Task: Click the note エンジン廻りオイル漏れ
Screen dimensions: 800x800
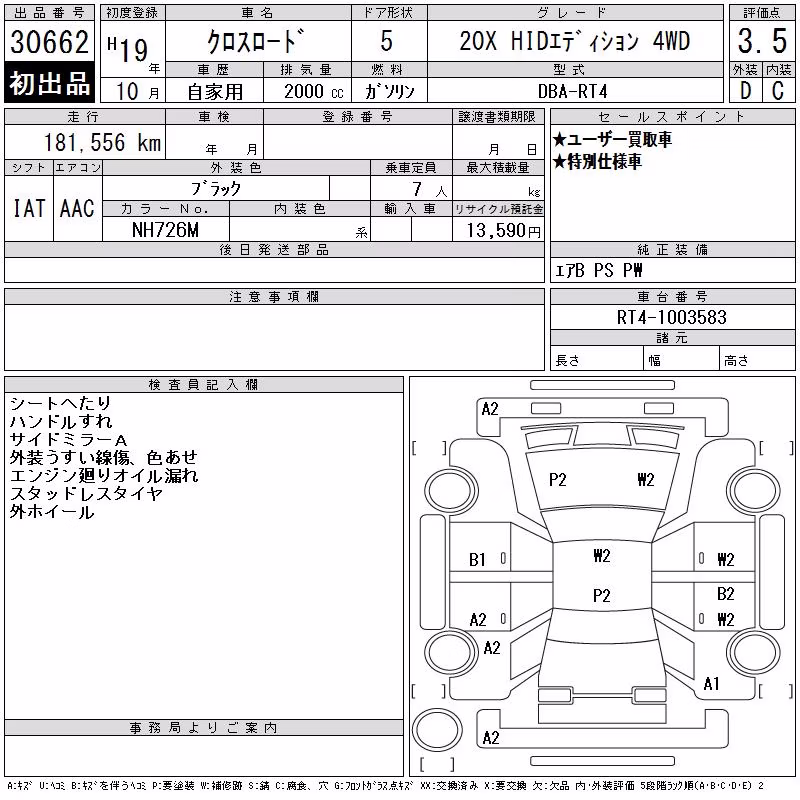Action: [x=104, y=476]
